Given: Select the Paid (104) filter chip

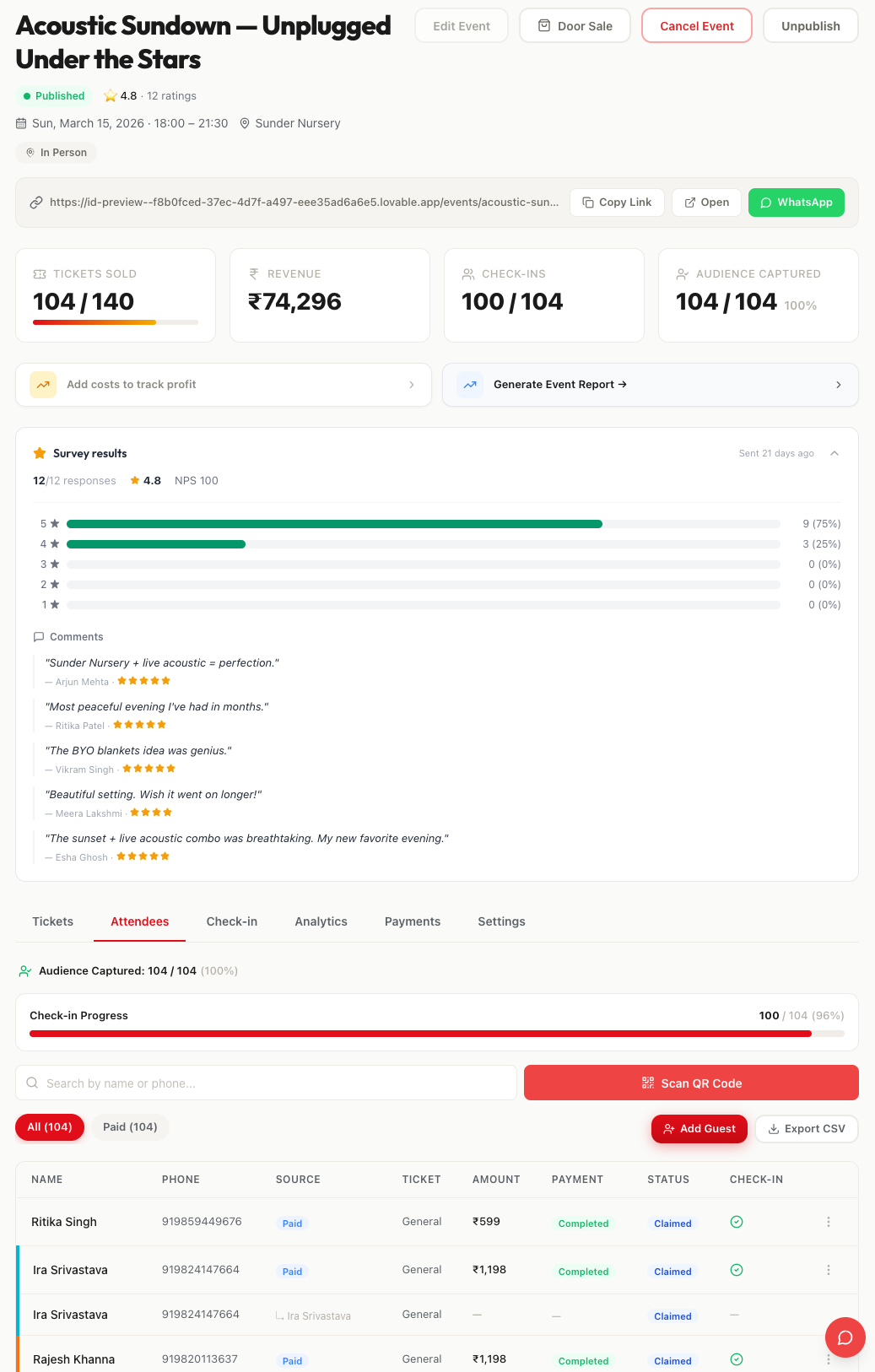Looking at the screenshot, I should click(130, 1127).
